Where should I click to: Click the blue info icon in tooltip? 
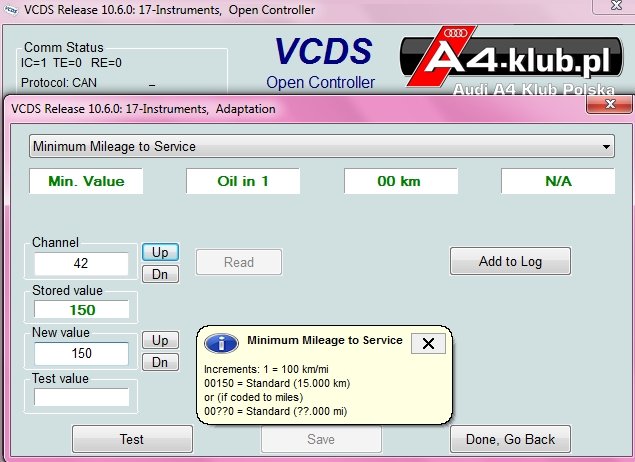point(222,344)
